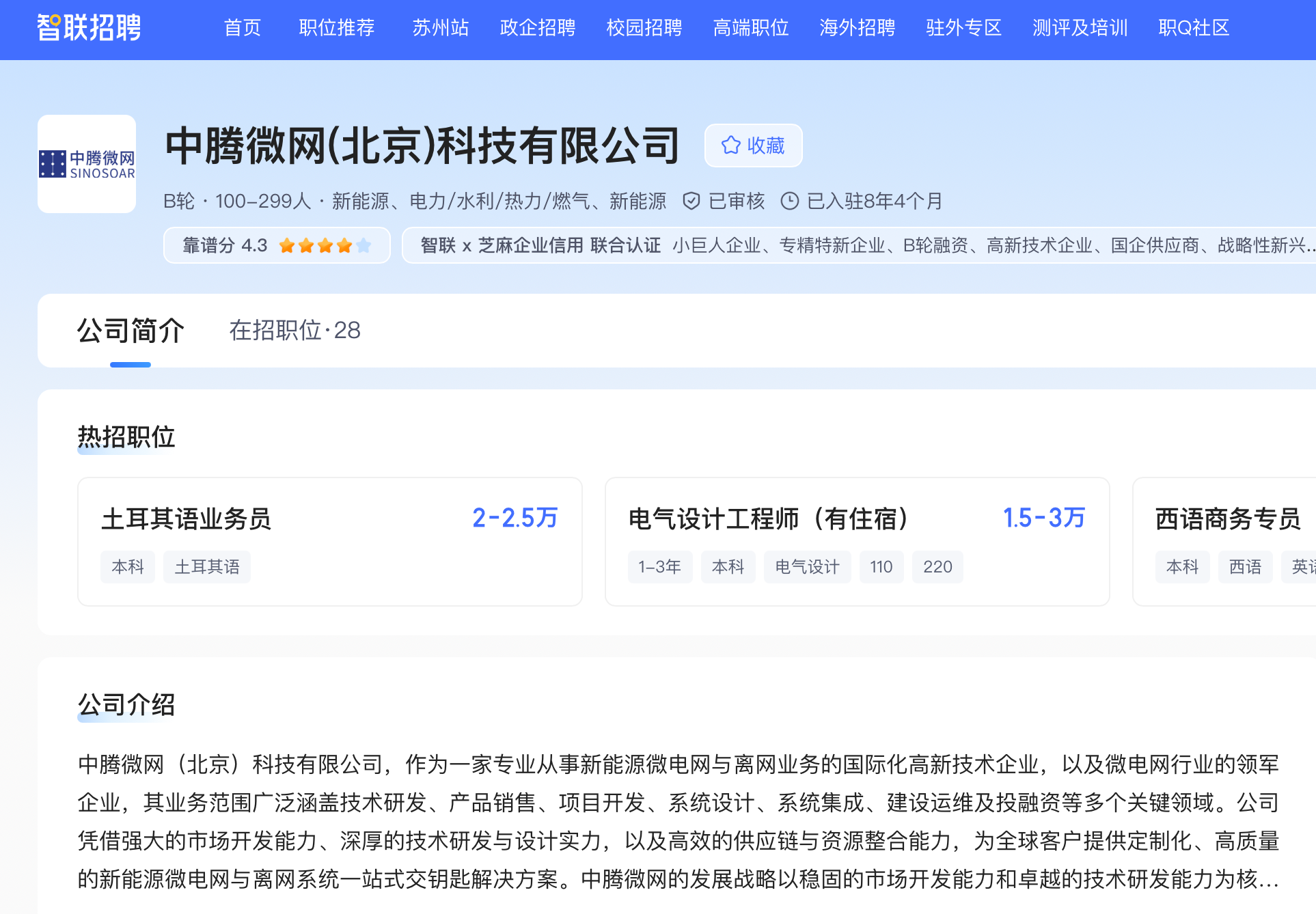Viewport: 1316px width, 914px height.
Task: Open the 土耳其语业务员 job card
Action: (186, 518)
